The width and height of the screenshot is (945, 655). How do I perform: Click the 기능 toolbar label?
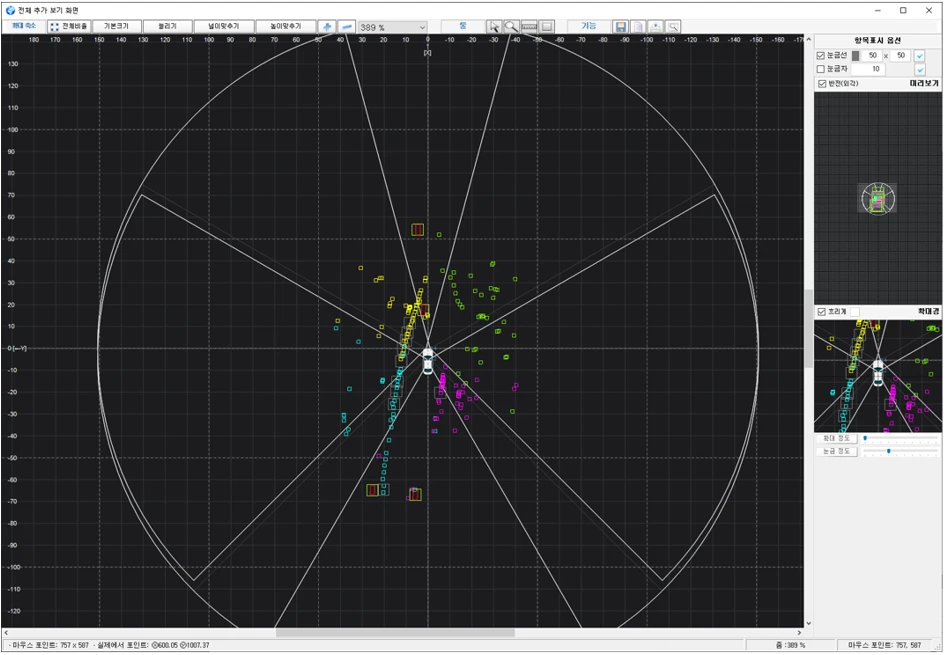pos(588,26)
